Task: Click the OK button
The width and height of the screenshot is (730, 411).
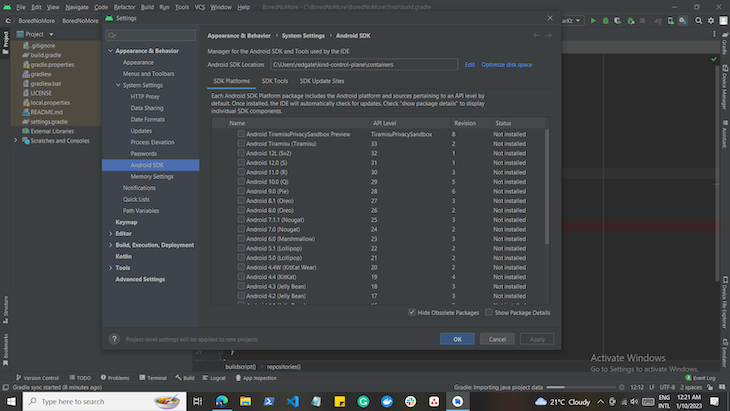Action: [456, 339]
